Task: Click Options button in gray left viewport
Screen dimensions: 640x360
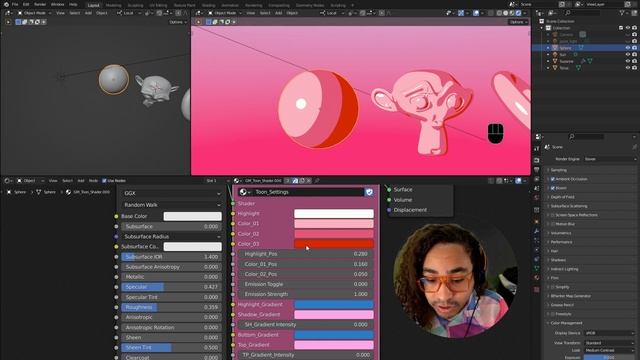Action: 178,22
